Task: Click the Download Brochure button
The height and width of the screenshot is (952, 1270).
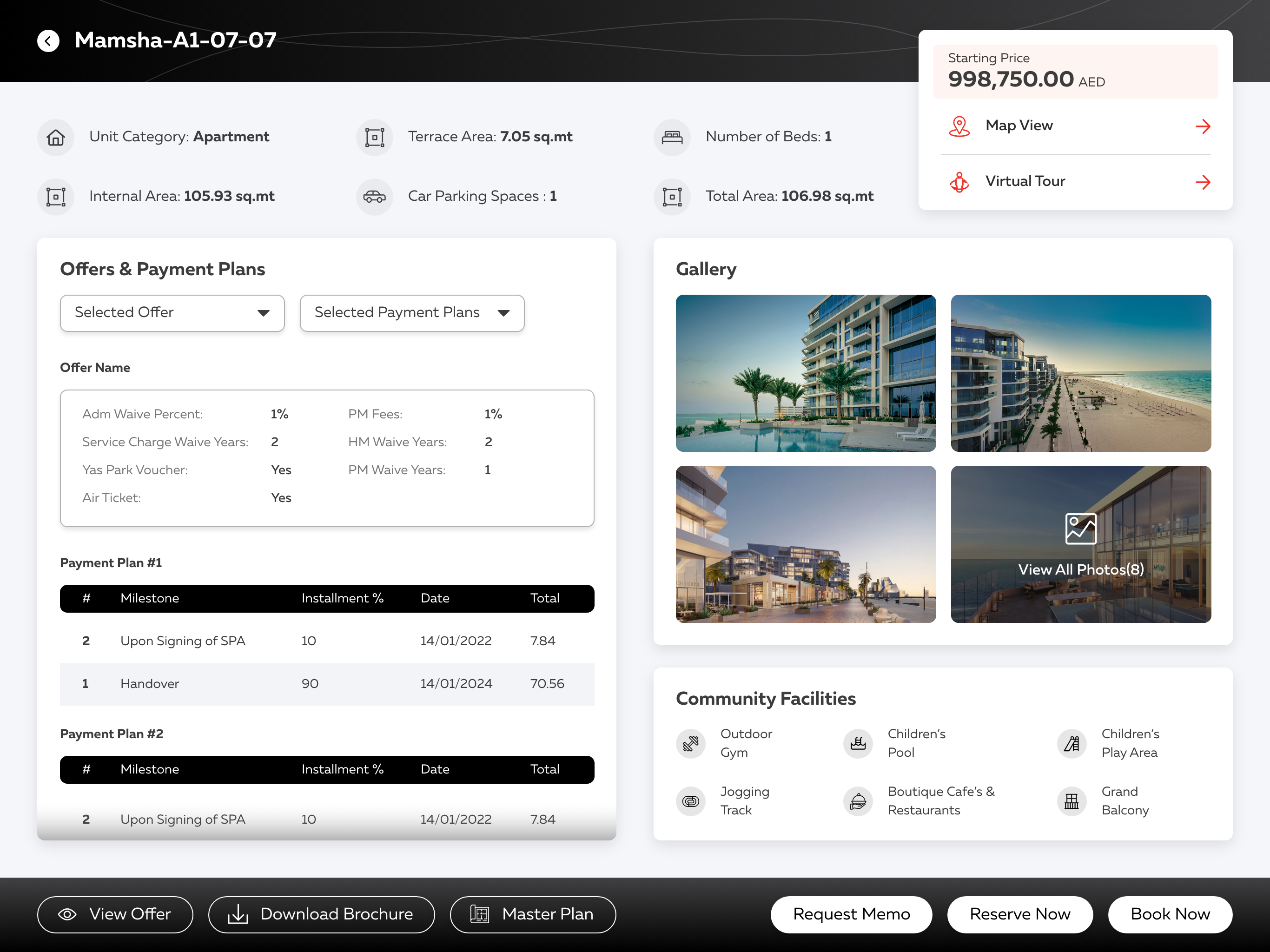Action: pyautogui.click(x=322, y=915)
